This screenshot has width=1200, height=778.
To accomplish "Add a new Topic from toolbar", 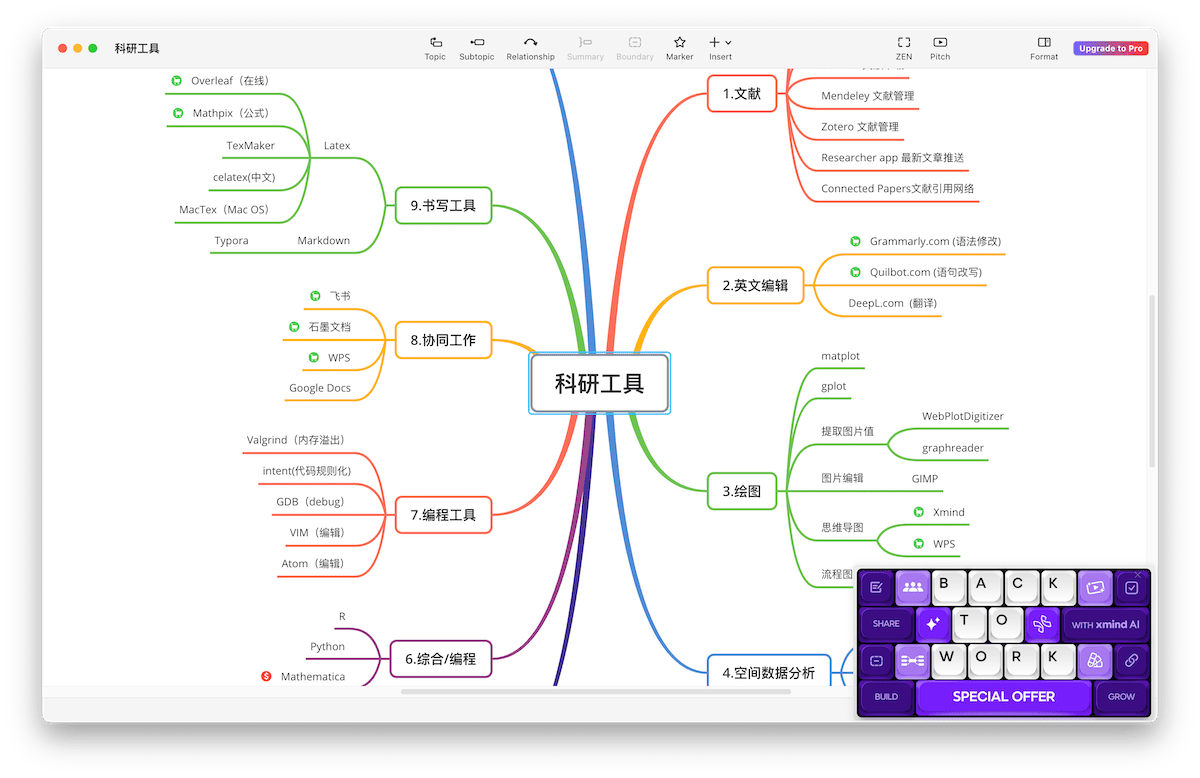I will click(435, 48).
